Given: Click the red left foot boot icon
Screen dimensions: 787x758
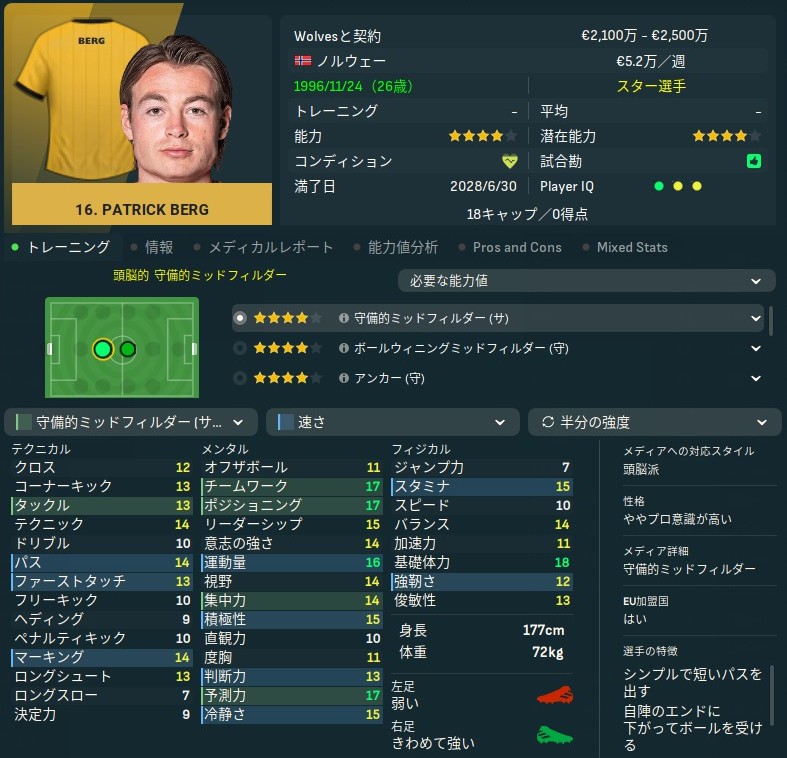Looking at the screenshot, I should tap(555, 695).
